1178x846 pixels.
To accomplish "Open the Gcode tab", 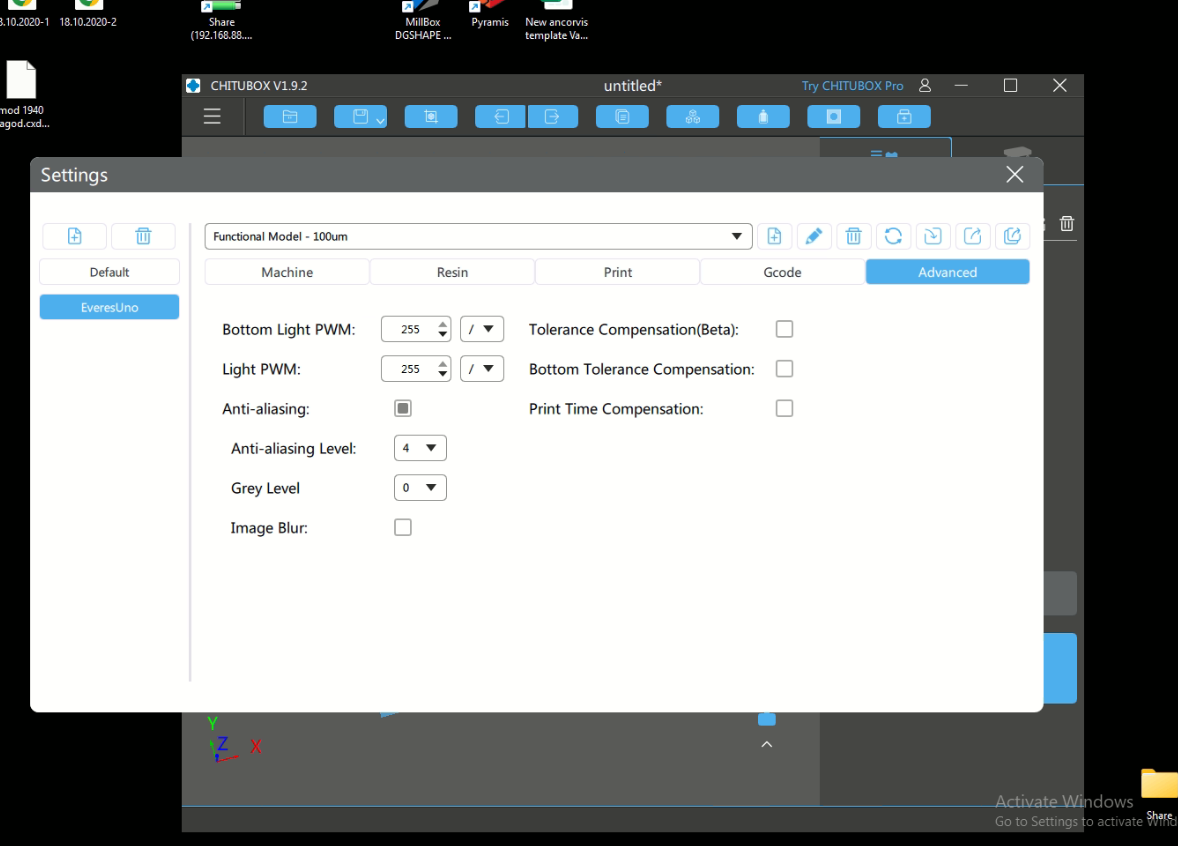I will coord(782,272).
